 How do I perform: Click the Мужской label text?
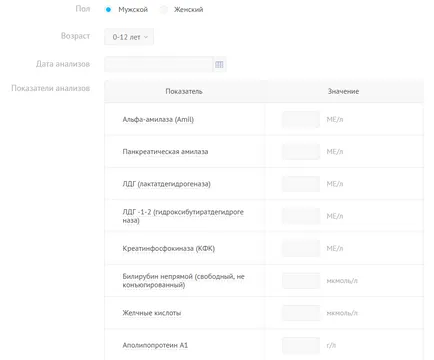pyautogui.click(x=133, y=10)
